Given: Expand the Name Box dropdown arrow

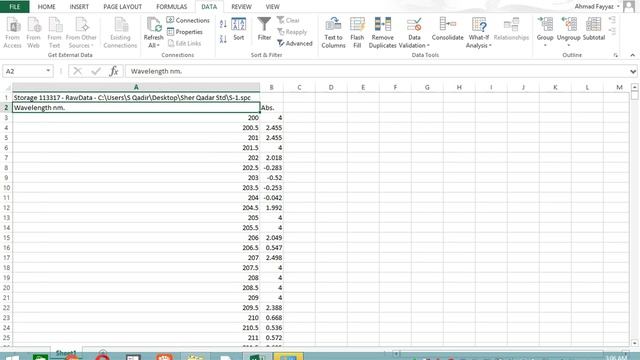Looking at the screenshot, I should click(x=48, y=71).
